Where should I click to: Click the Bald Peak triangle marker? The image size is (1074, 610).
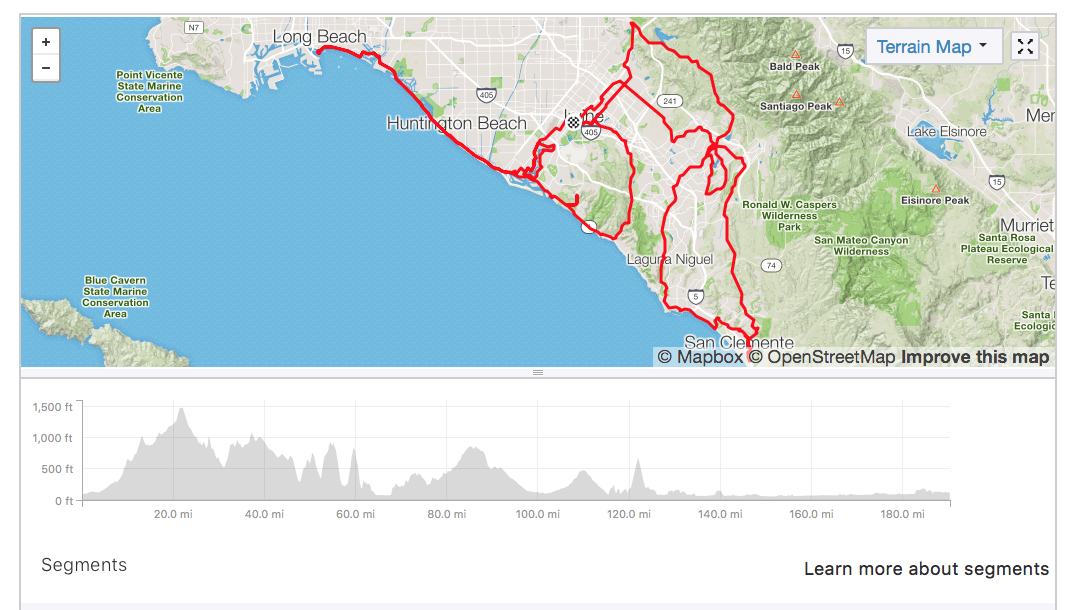[796, 54]
